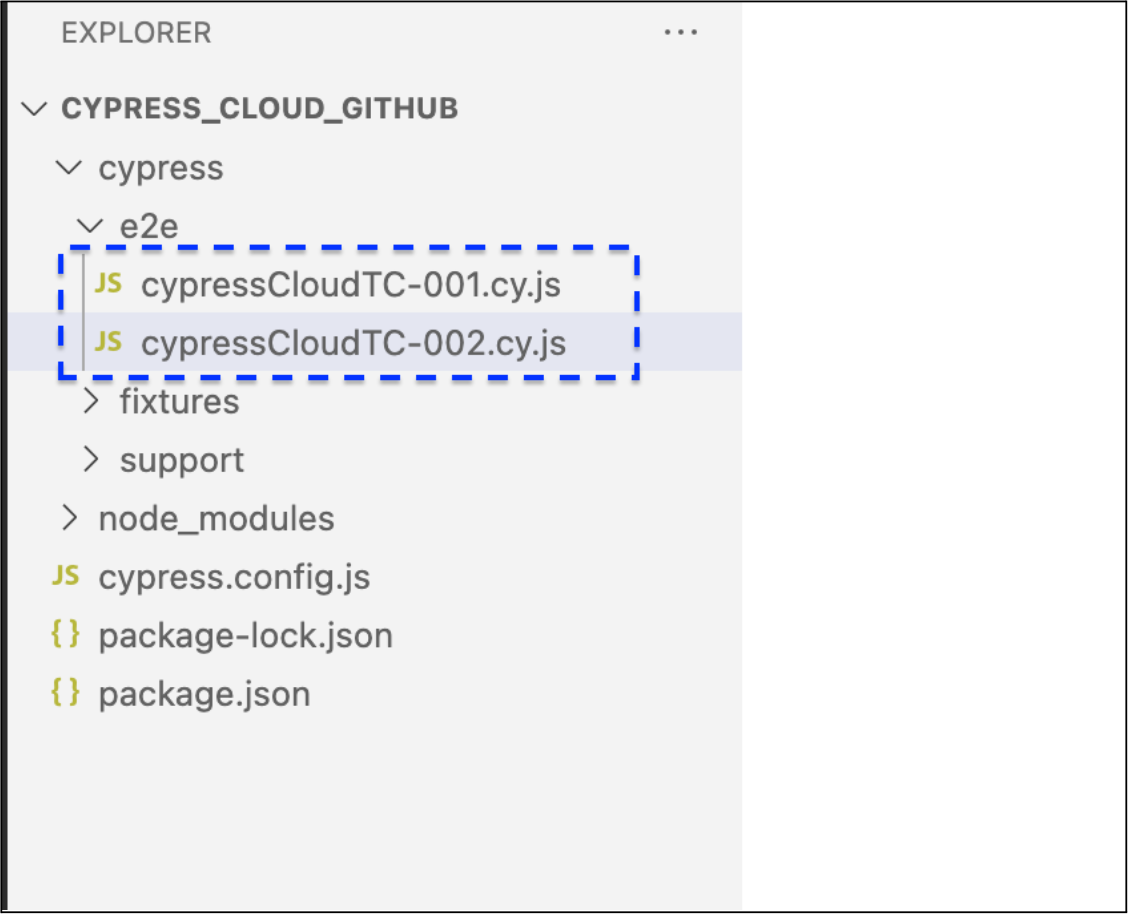The height and width of the screenshot is (914, 1128).
Task: Open package-lock.json file
Action: tap(245, 635)
